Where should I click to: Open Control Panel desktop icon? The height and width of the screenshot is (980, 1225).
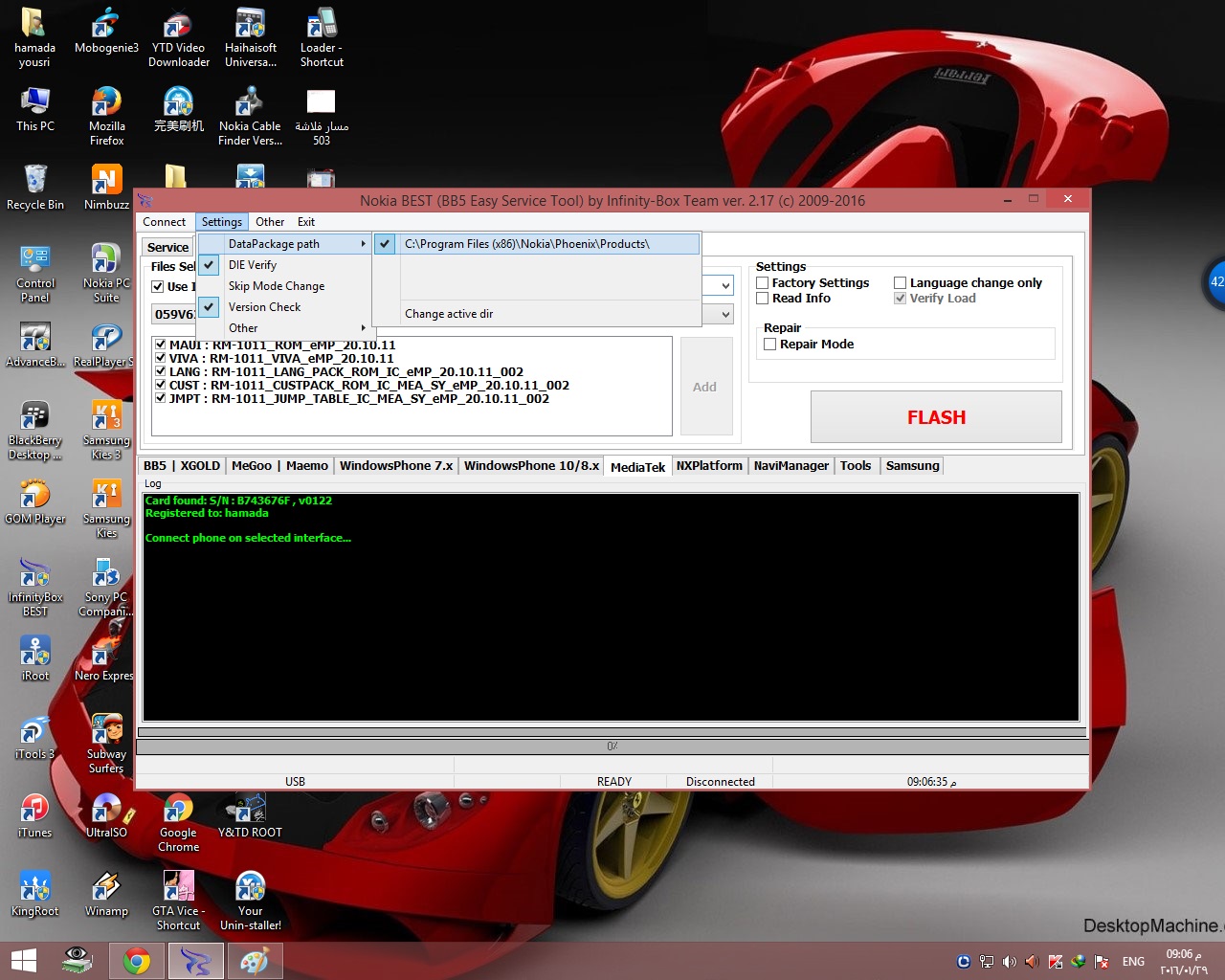pos(34,274)
